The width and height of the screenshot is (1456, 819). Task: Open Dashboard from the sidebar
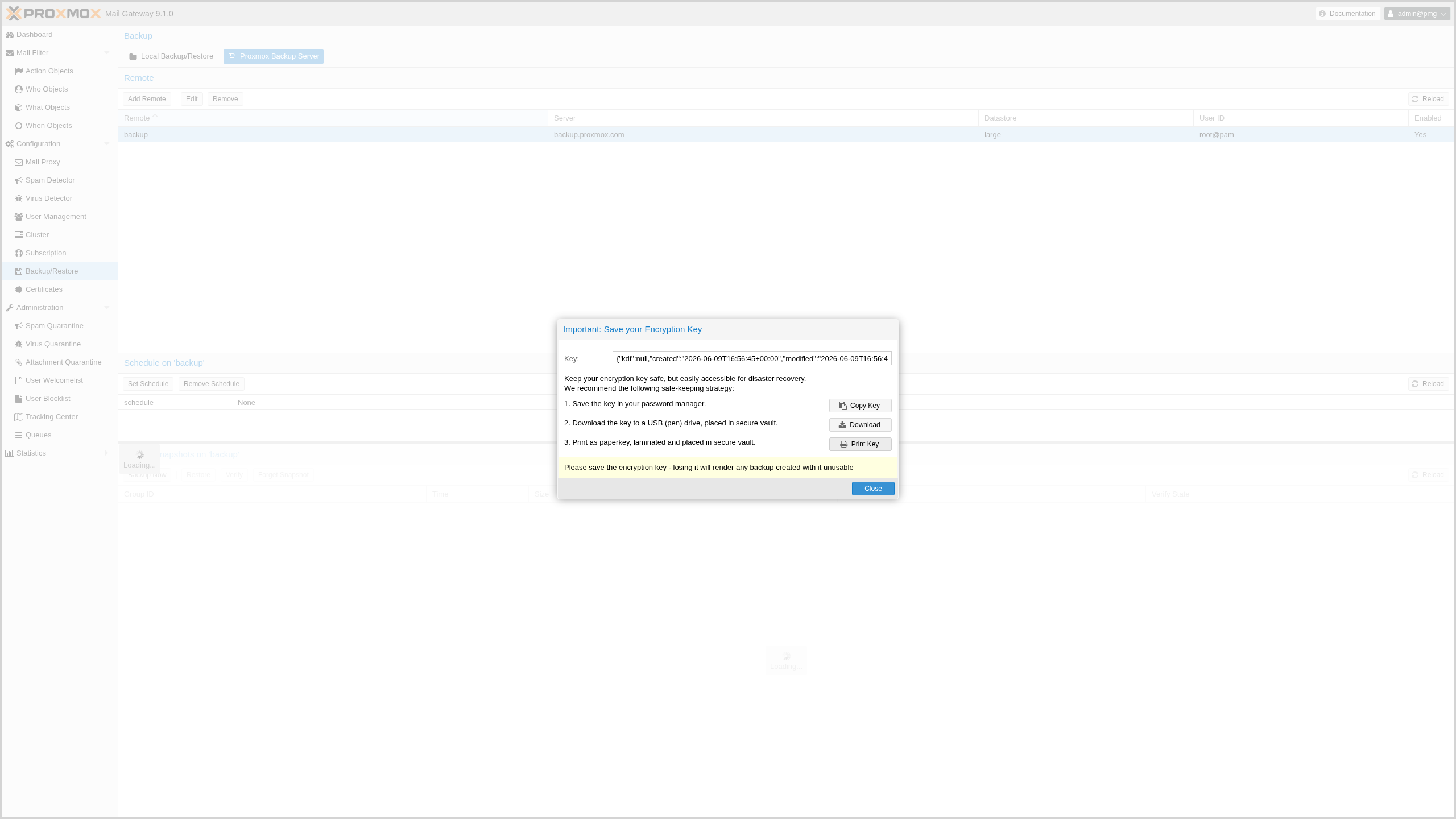point(59,35)
